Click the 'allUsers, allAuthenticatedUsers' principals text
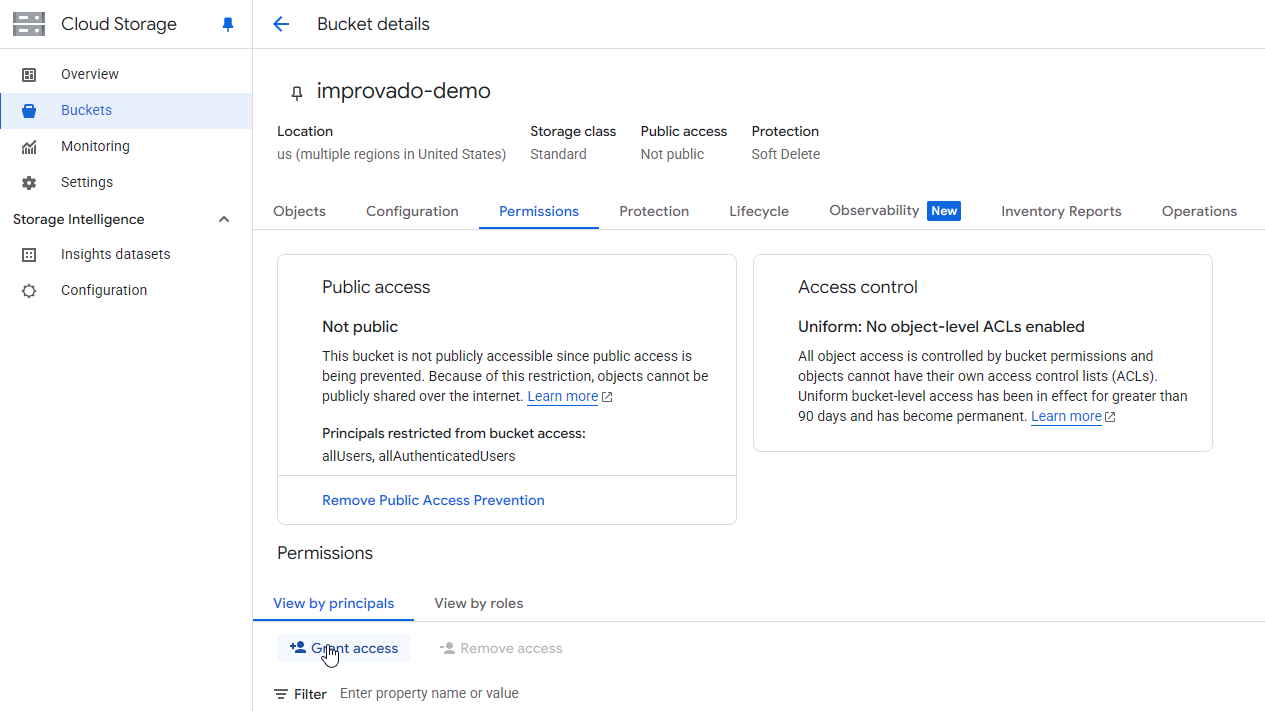1265x711 pixels. [419, 456]
